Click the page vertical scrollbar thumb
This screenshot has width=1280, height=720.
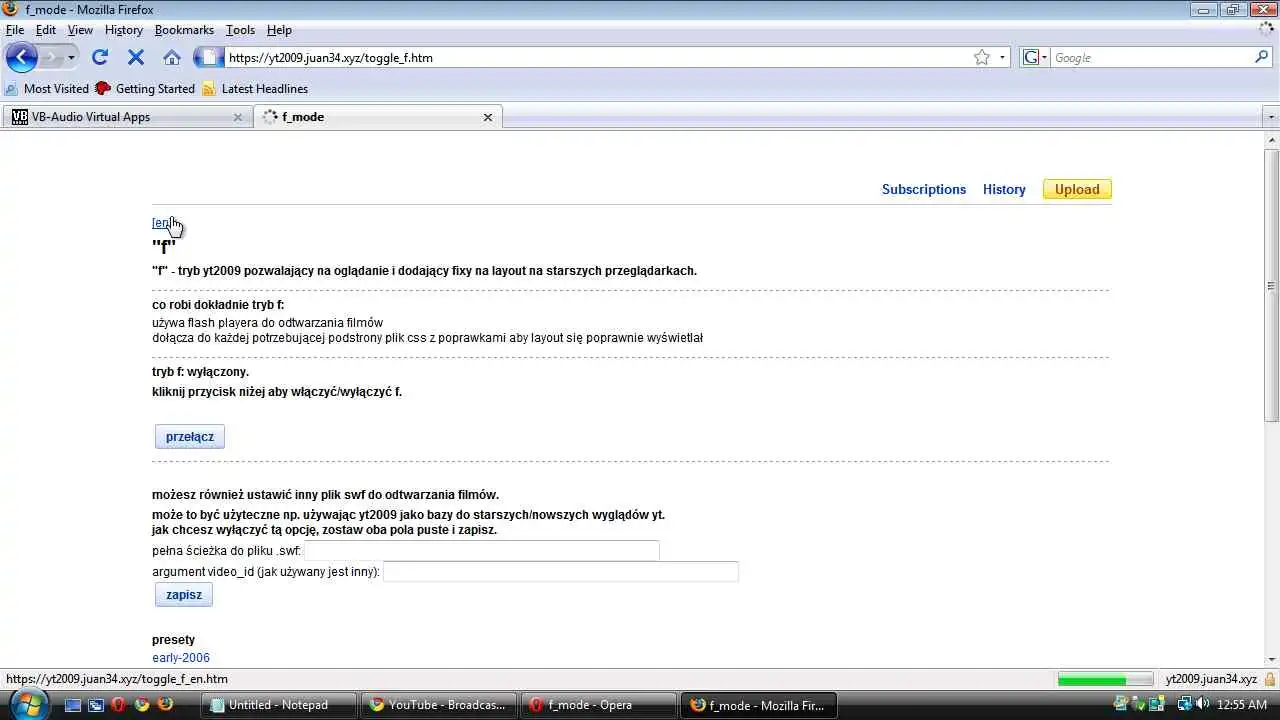coord(1271,285)
